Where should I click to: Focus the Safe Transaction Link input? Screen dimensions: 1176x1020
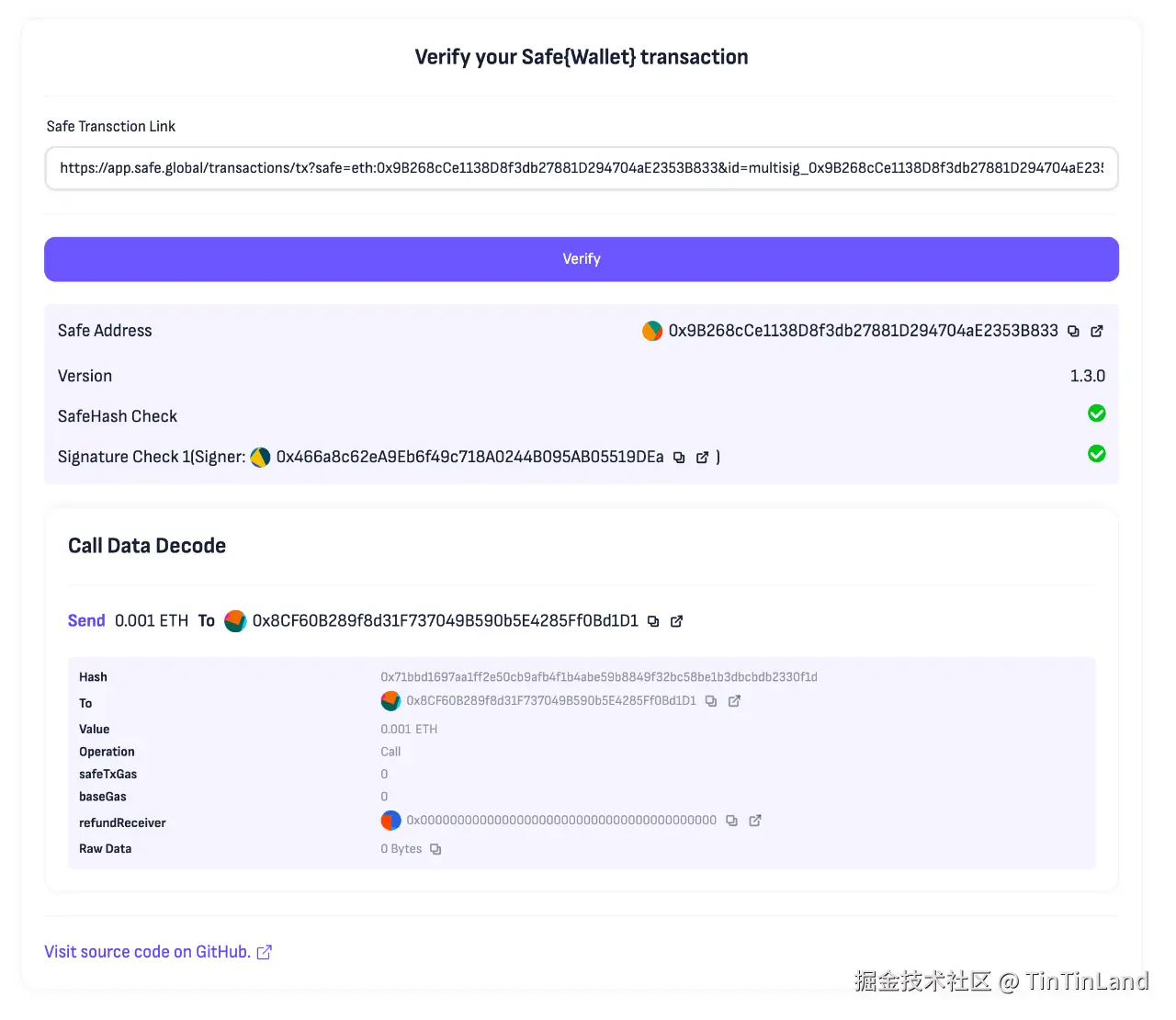[581, 168]
